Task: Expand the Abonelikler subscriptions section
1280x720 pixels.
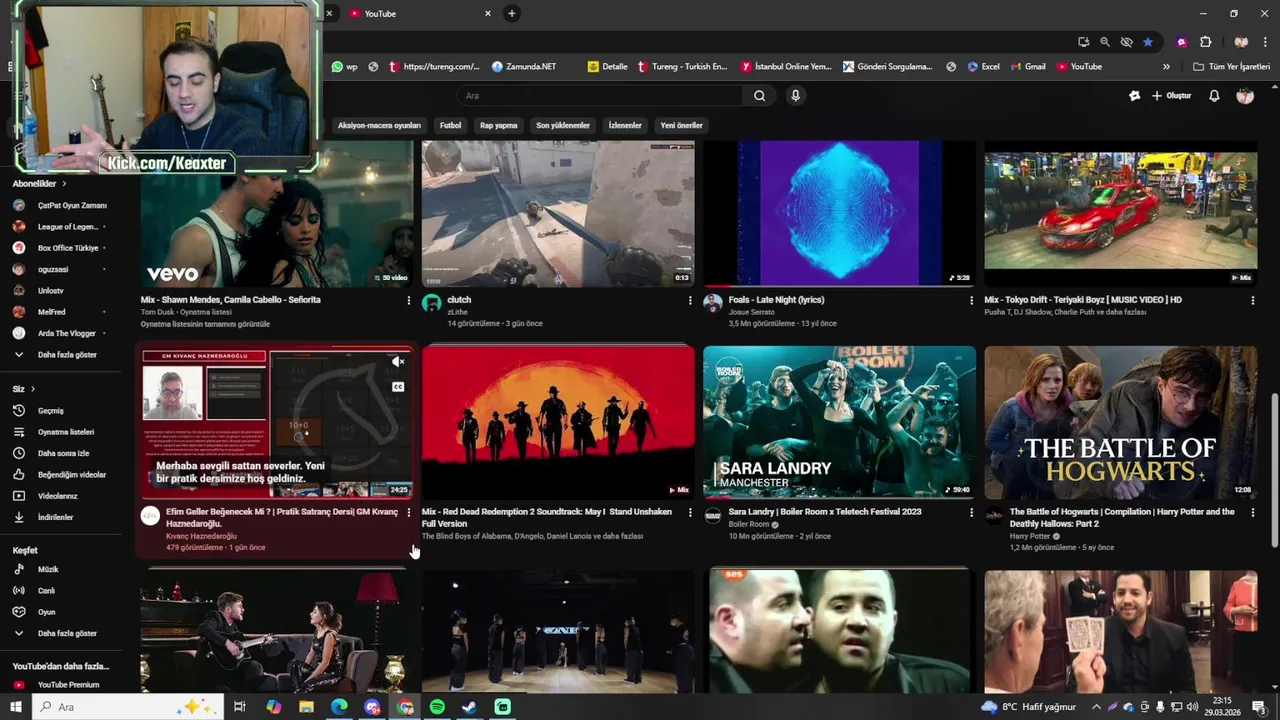Action: pos(39,184)
